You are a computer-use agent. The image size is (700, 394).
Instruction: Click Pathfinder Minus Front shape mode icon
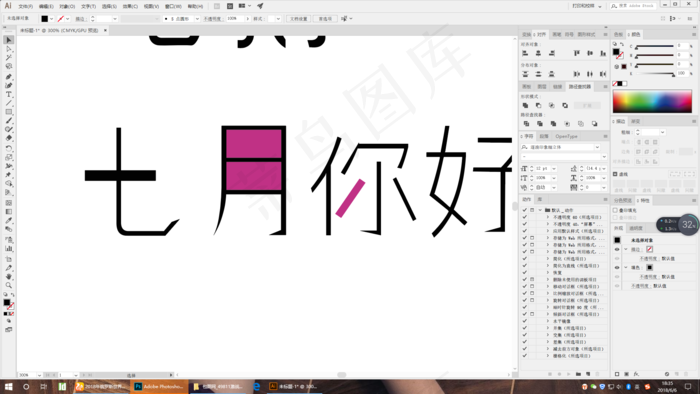[538, 106]
